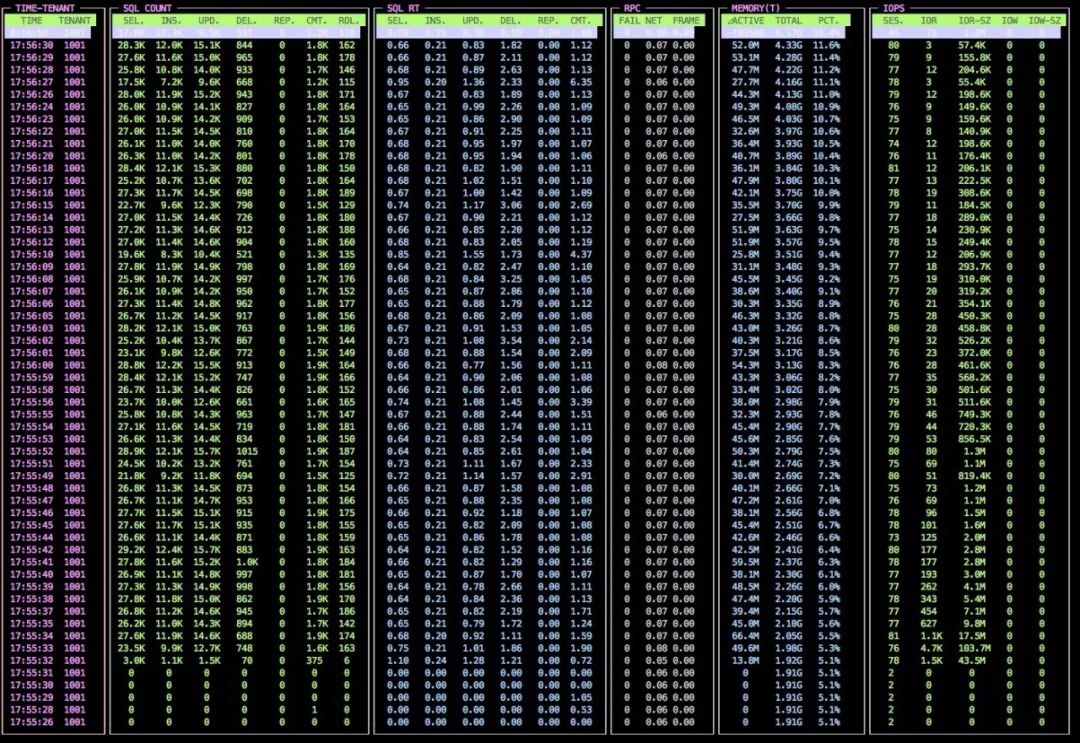This screenshot has height=743, width=1080.
Task: Click the 66.4M active memory value
Action: (745, 636)
